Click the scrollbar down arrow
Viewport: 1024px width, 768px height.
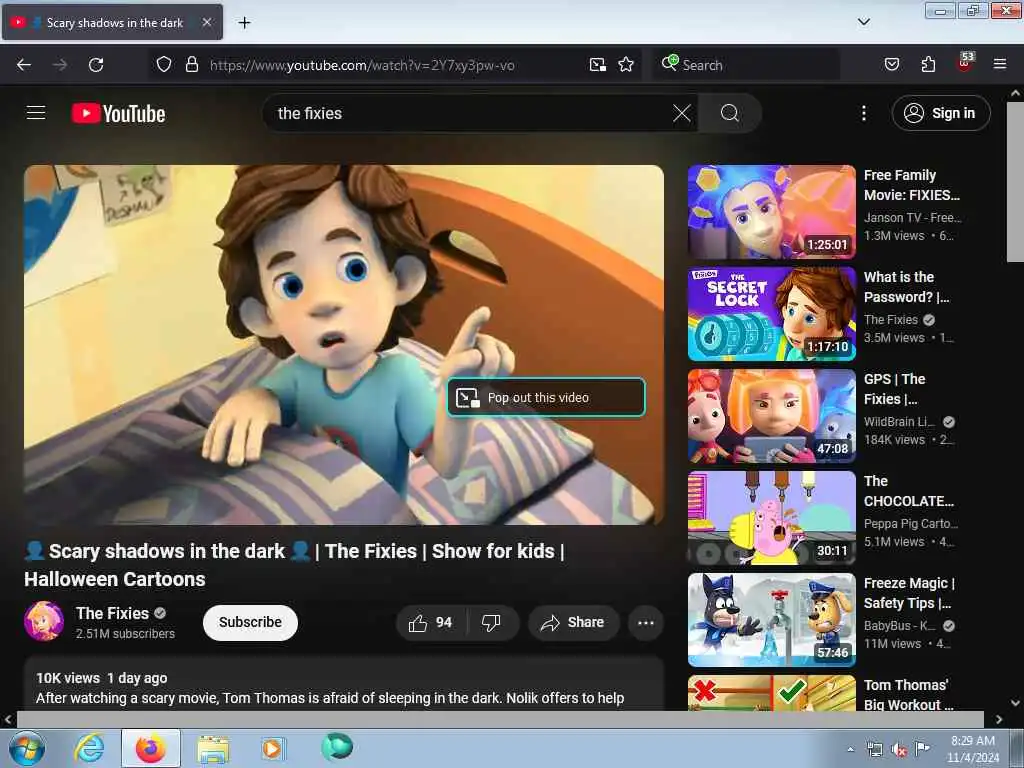(x=1015, y=703)
